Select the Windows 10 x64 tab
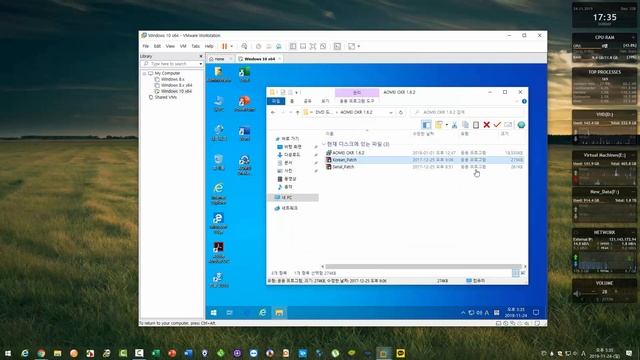Screen dimensions: 640x360 click(259, 59)
